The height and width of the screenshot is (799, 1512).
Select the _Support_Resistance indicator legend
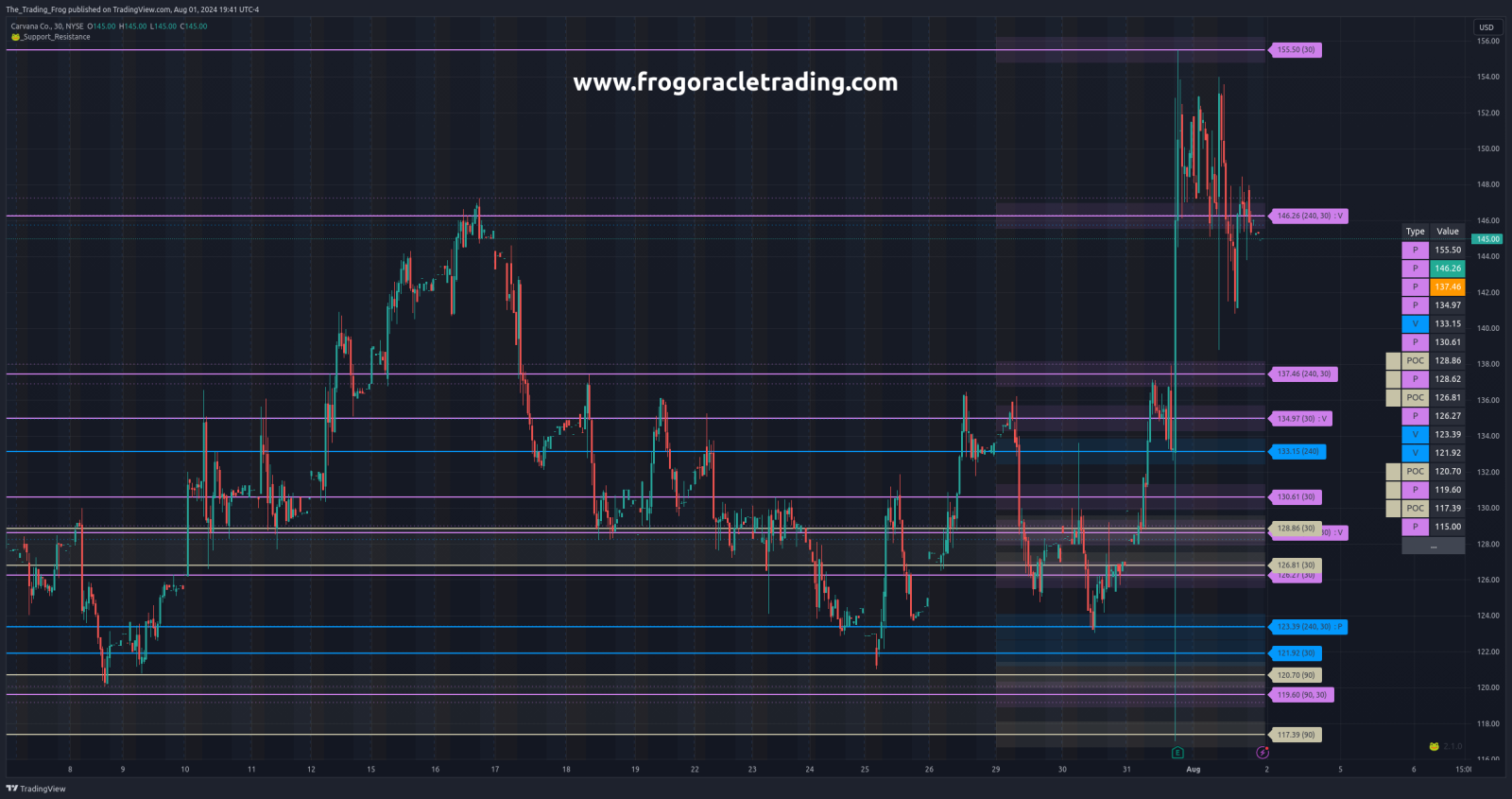pyautogui.click(x=51, y=37)
